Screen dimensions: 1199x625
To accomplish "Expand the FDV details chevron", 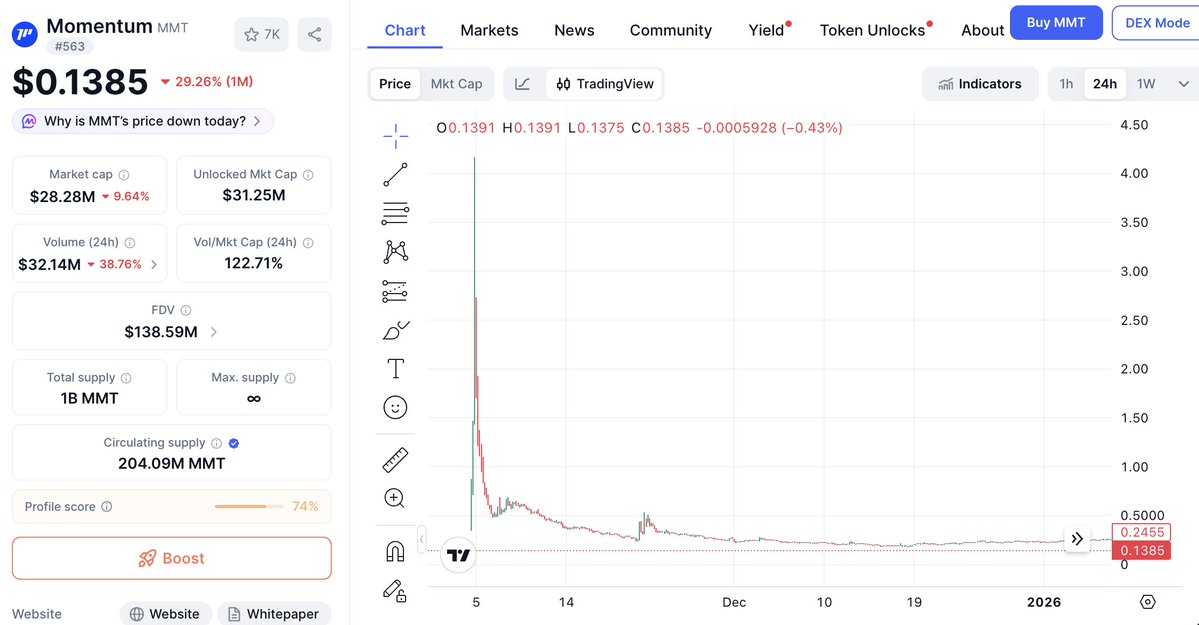I will click(214, 332).
